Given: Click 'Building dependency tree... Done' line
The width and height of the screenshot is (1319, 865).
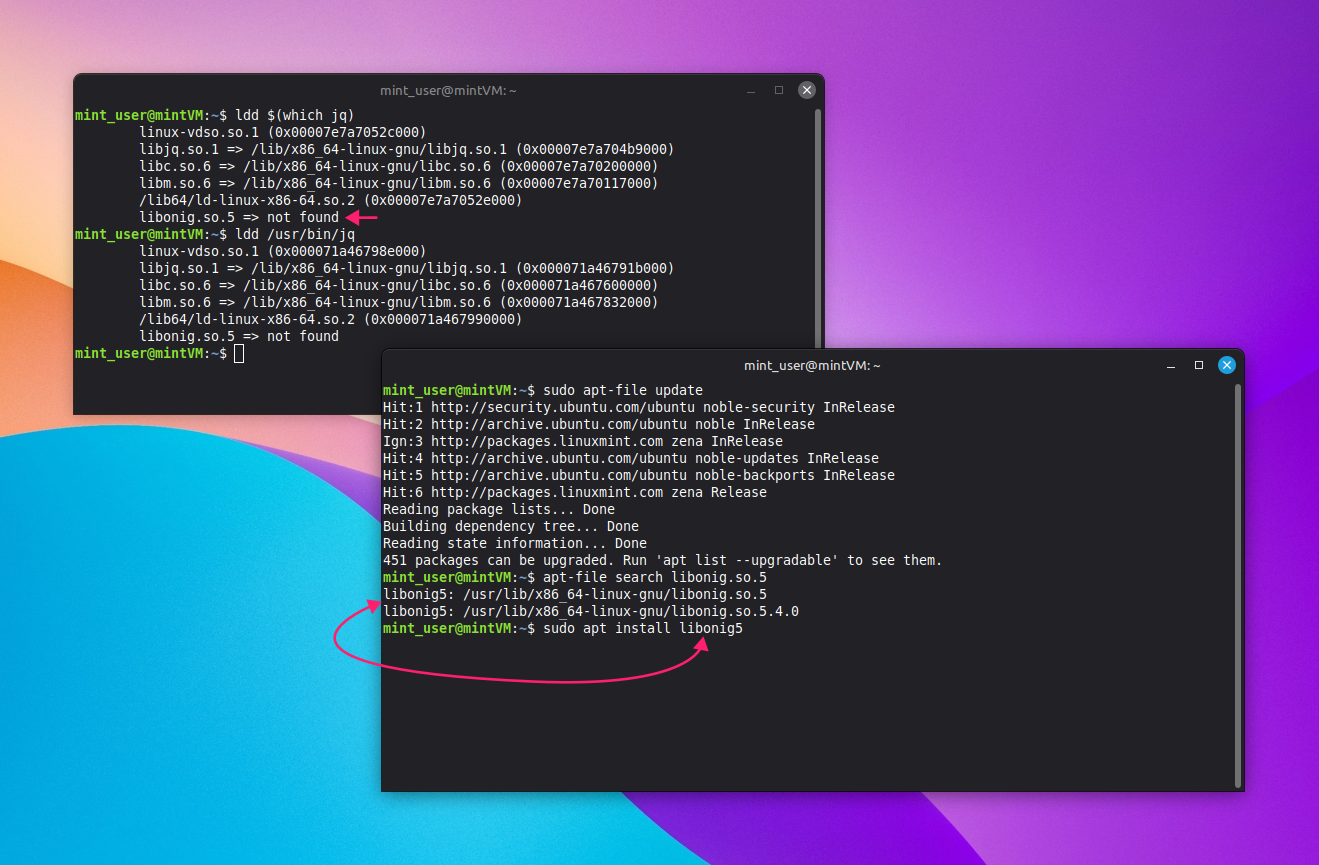Looking at the screenshot, I should (x=511, y=526).
